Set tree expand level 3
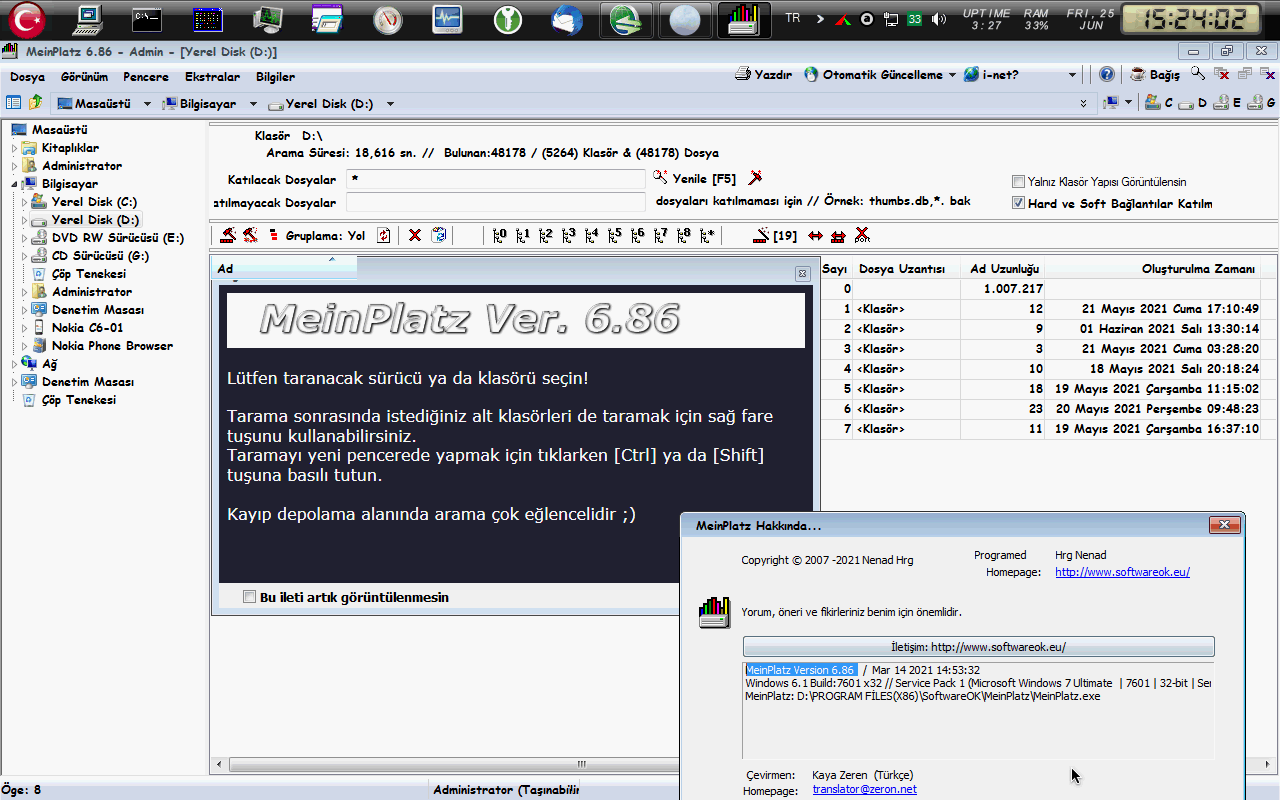This screenshot has width=1280, height=800. coord(569,236)
